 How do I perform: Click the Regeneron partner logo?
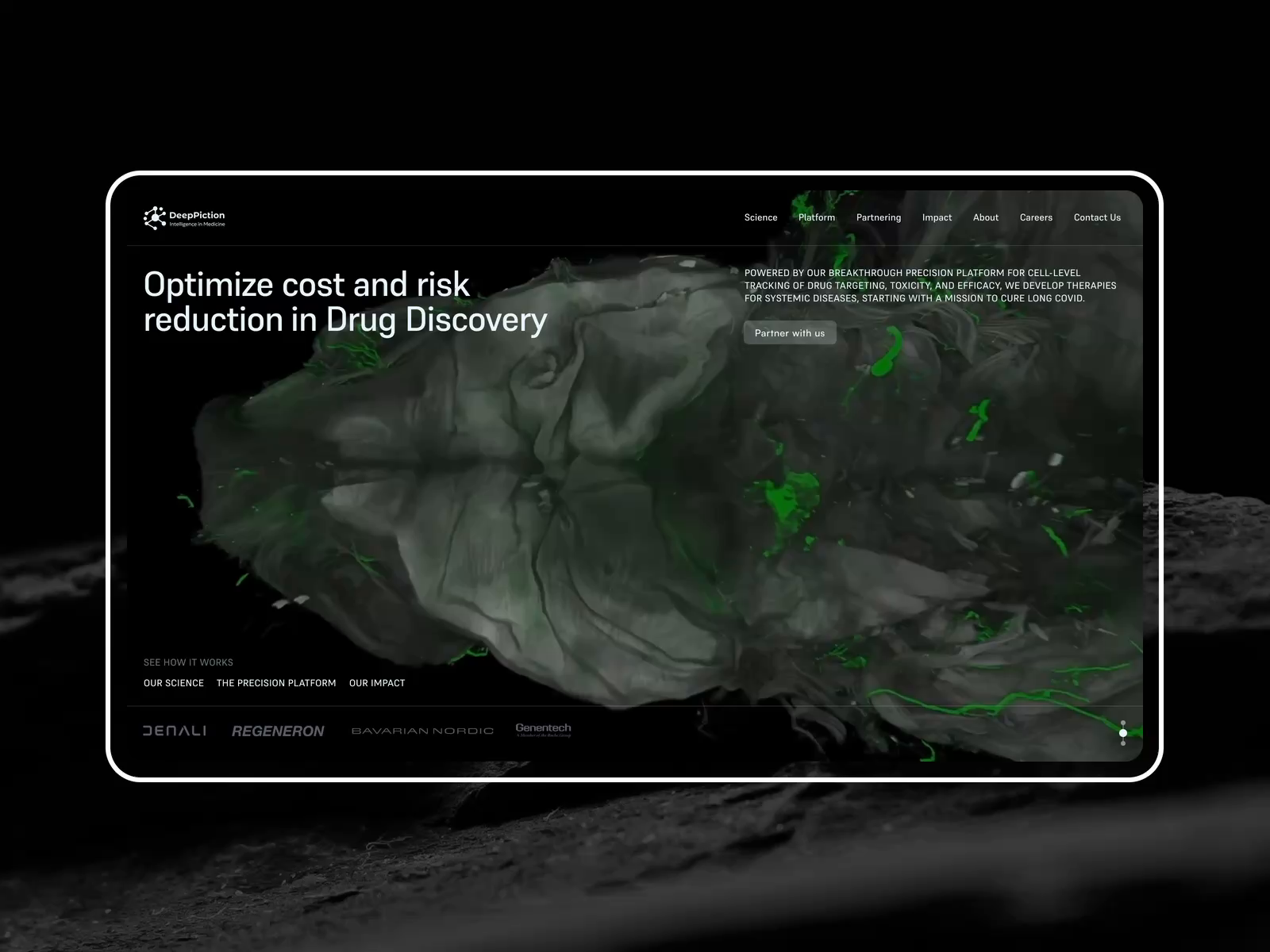coord(279,731)
